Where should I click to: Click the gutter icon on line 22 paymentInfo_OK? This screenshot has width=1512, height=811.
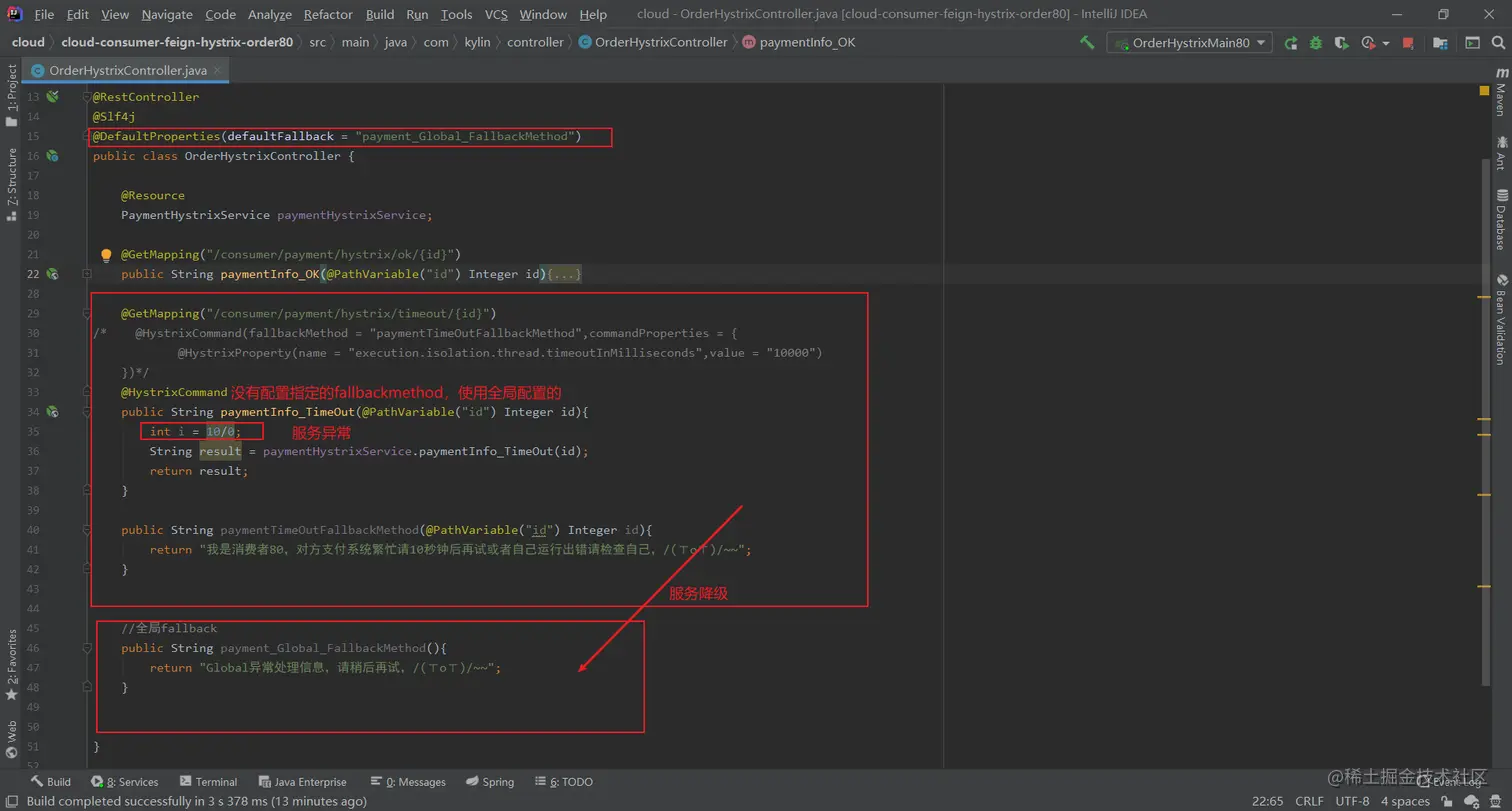pyautogui.click(x=52, y=274)
